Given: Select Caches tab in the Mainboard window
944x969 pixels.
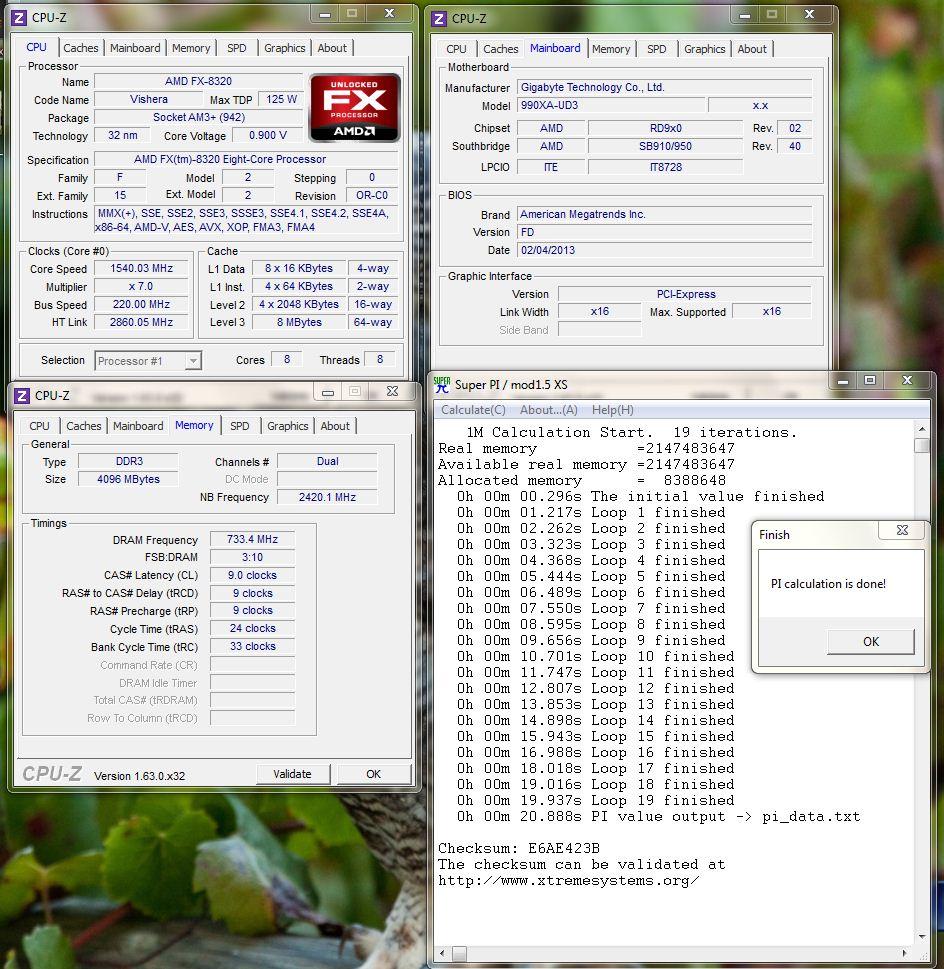Looking at the screenshot, I should coord(500,49).
